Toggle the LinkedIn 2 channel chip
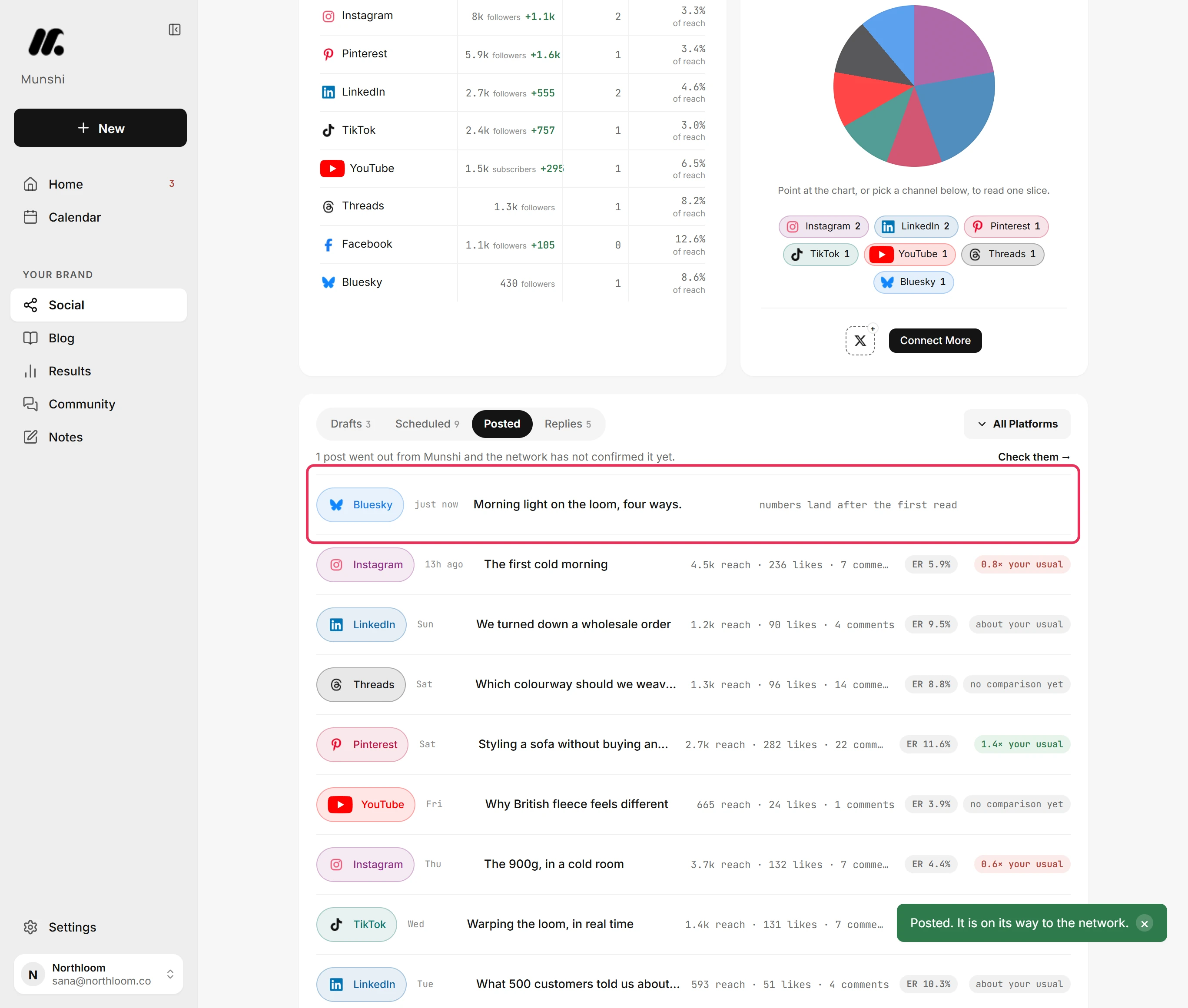This screenshot has width=1188, height=1008. [916, 226]
